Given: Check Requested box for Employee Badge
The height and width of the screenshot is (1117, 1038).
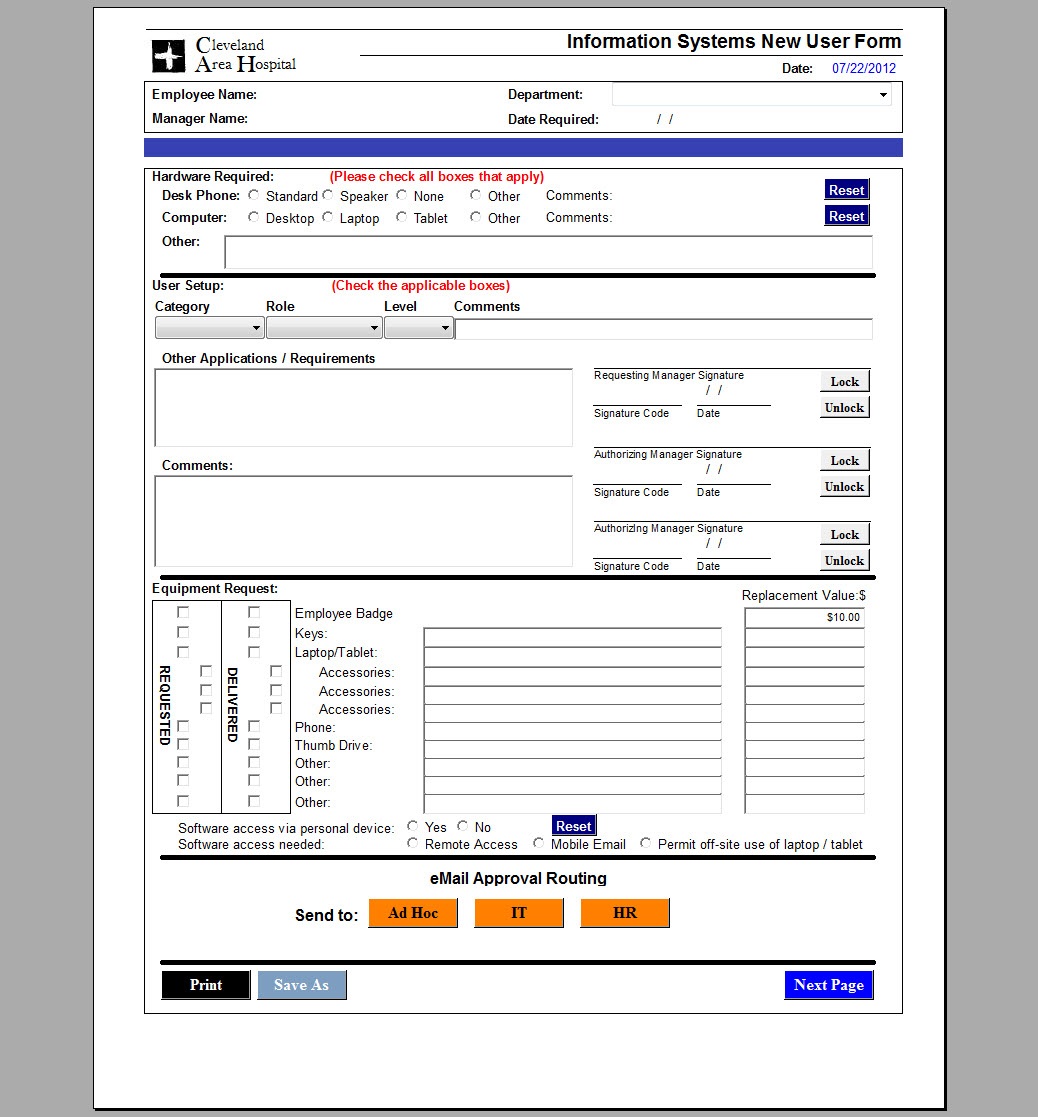Looking at the screenshot, I should (x=183, y=612).
